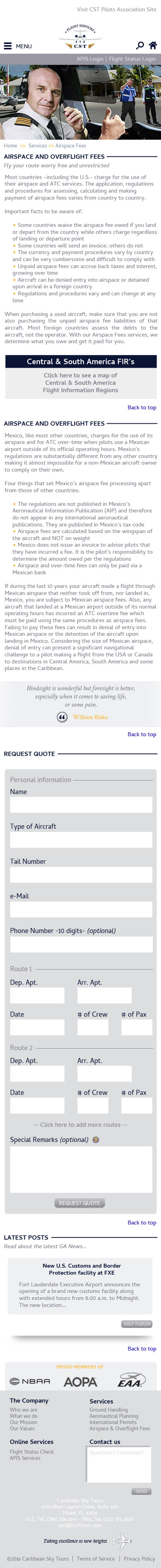Click the quote mark icon near William Blake
Screen dimensions: 161x1568
pos(62,717)
